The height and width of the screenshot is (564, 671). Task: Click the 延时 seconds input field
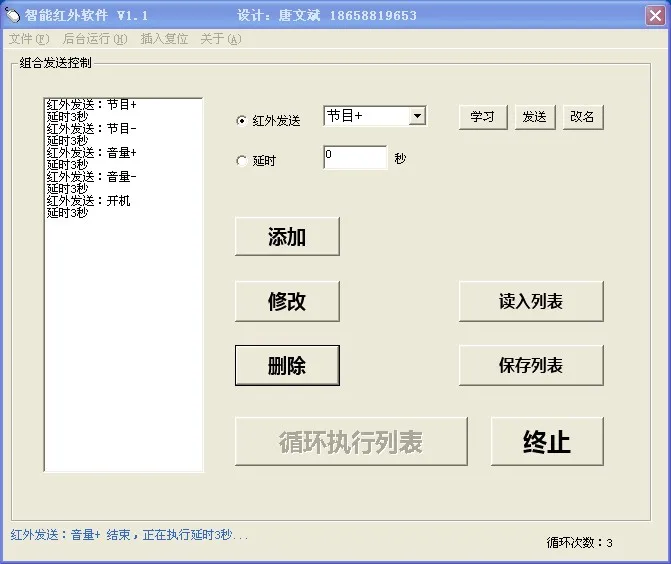355,157
